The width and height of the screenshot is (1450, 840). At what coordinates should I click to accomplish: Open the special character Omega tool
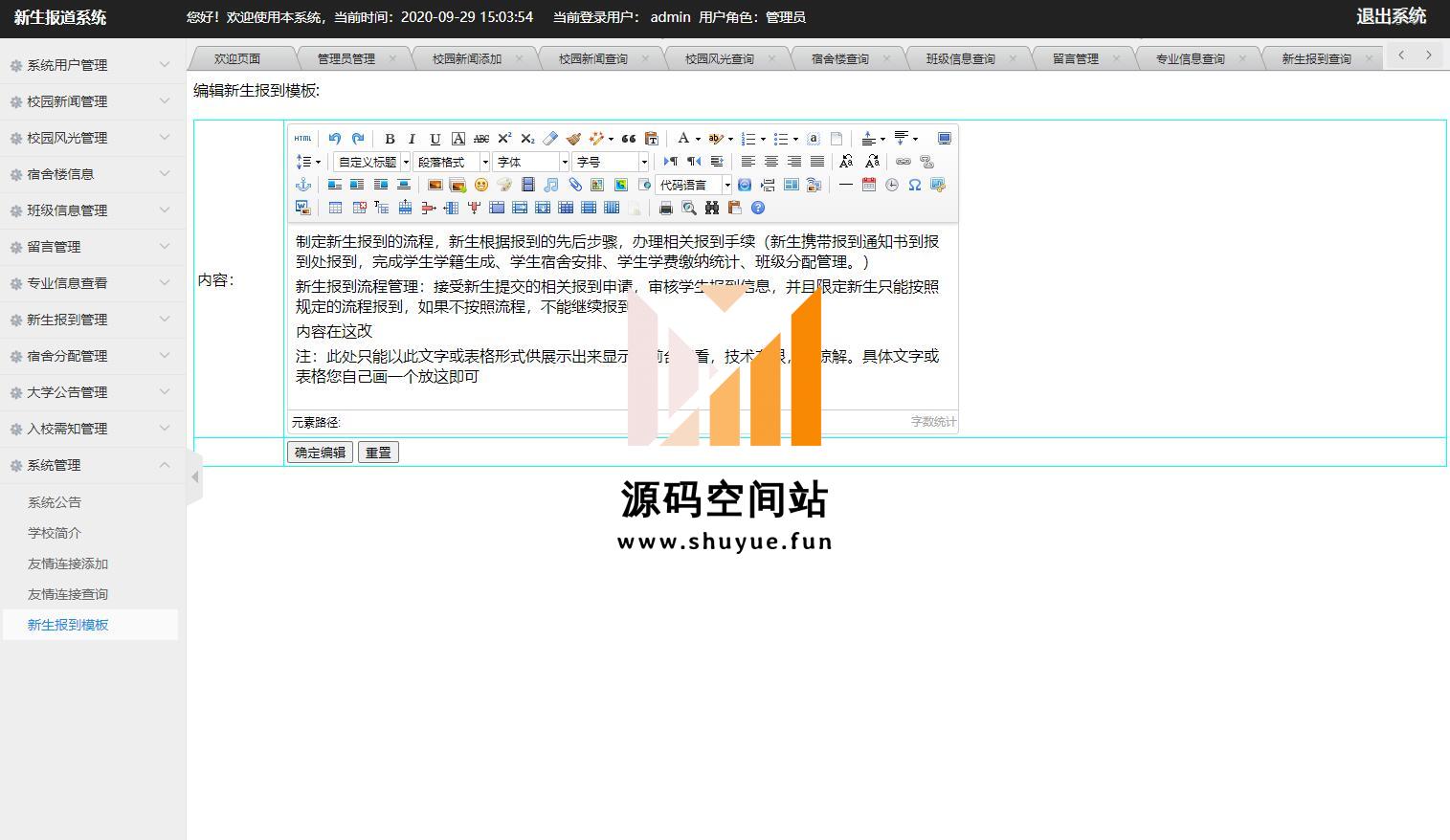[915, 185]
